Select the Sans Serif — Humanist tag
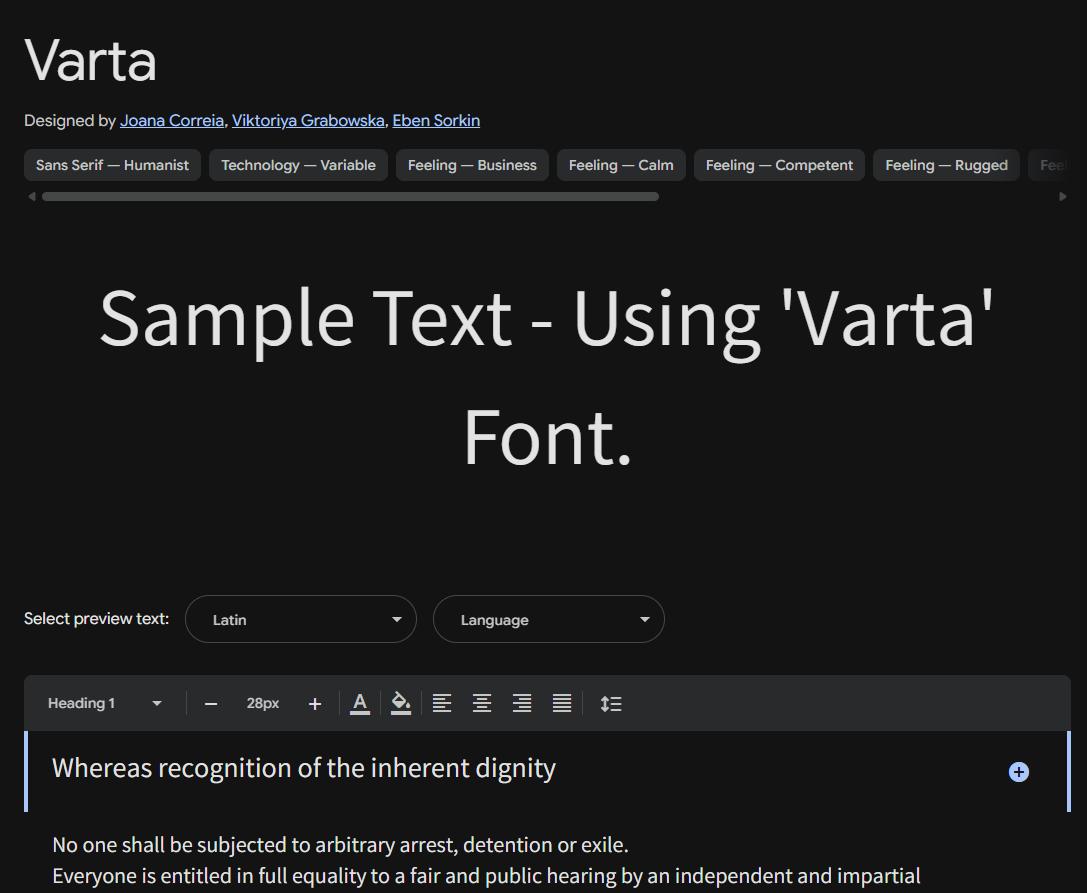This screenshot has height=893, width=1087. click(112, 165)
